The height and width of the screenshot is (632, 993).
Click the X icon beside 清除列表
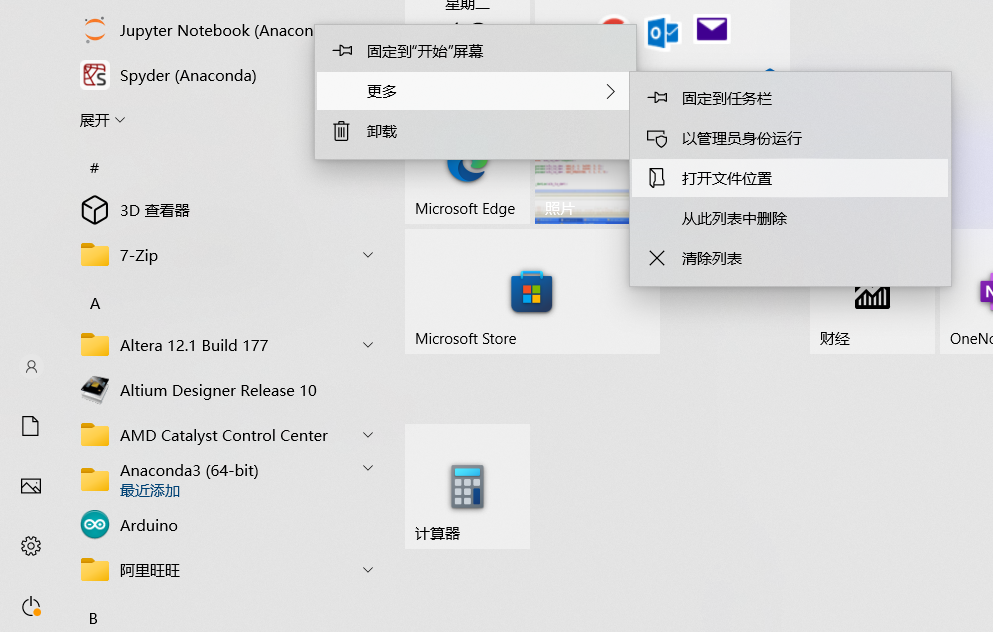(657, 258)
